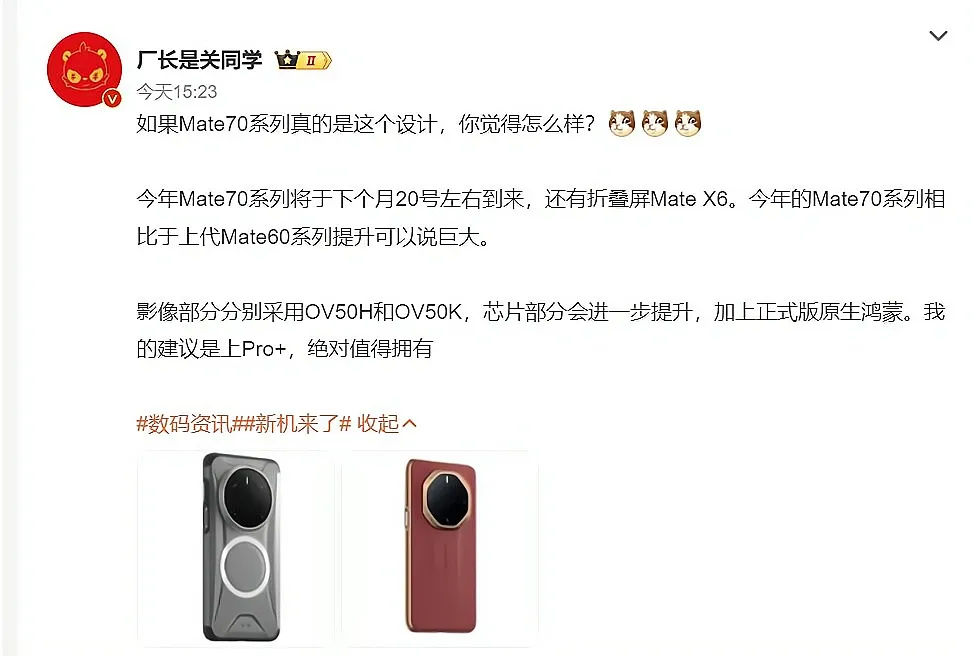
Task: Click the third cat emoji
Action: point(688,123)
